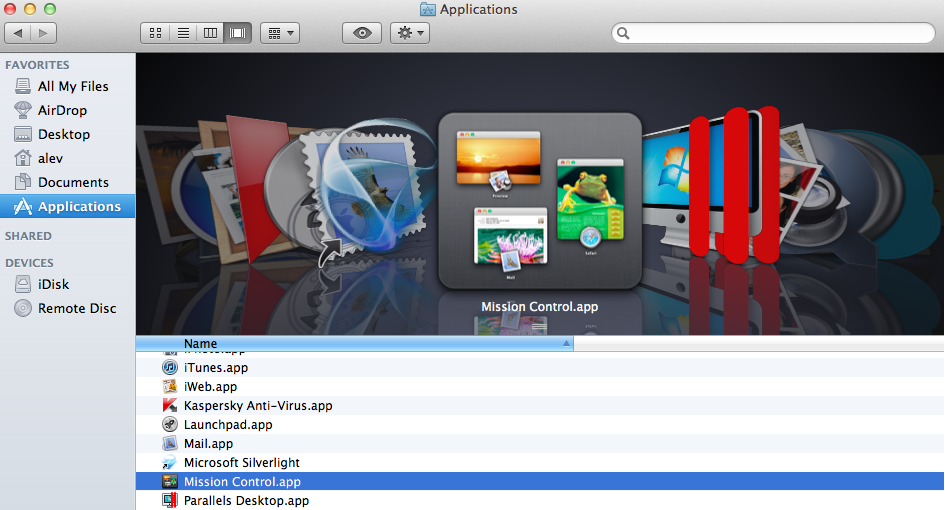Click the Launchpad rocket icon
The width and height of the screenshot is (945, 510).
pyautogui.click(x=170, y=424)
